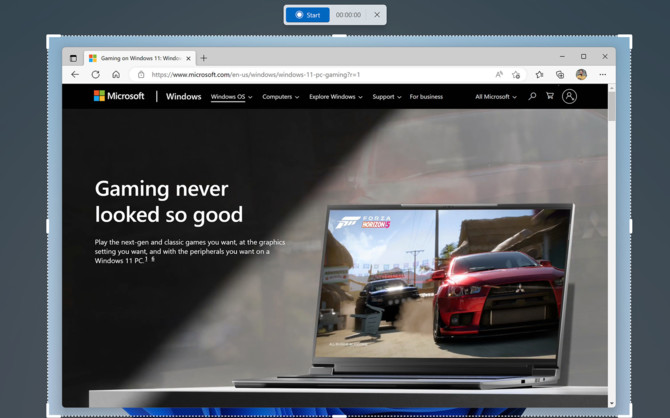The image size is (670, 418).
Task: Go back to the previous page
Action: pyautogui.click(x=75, y=74)
